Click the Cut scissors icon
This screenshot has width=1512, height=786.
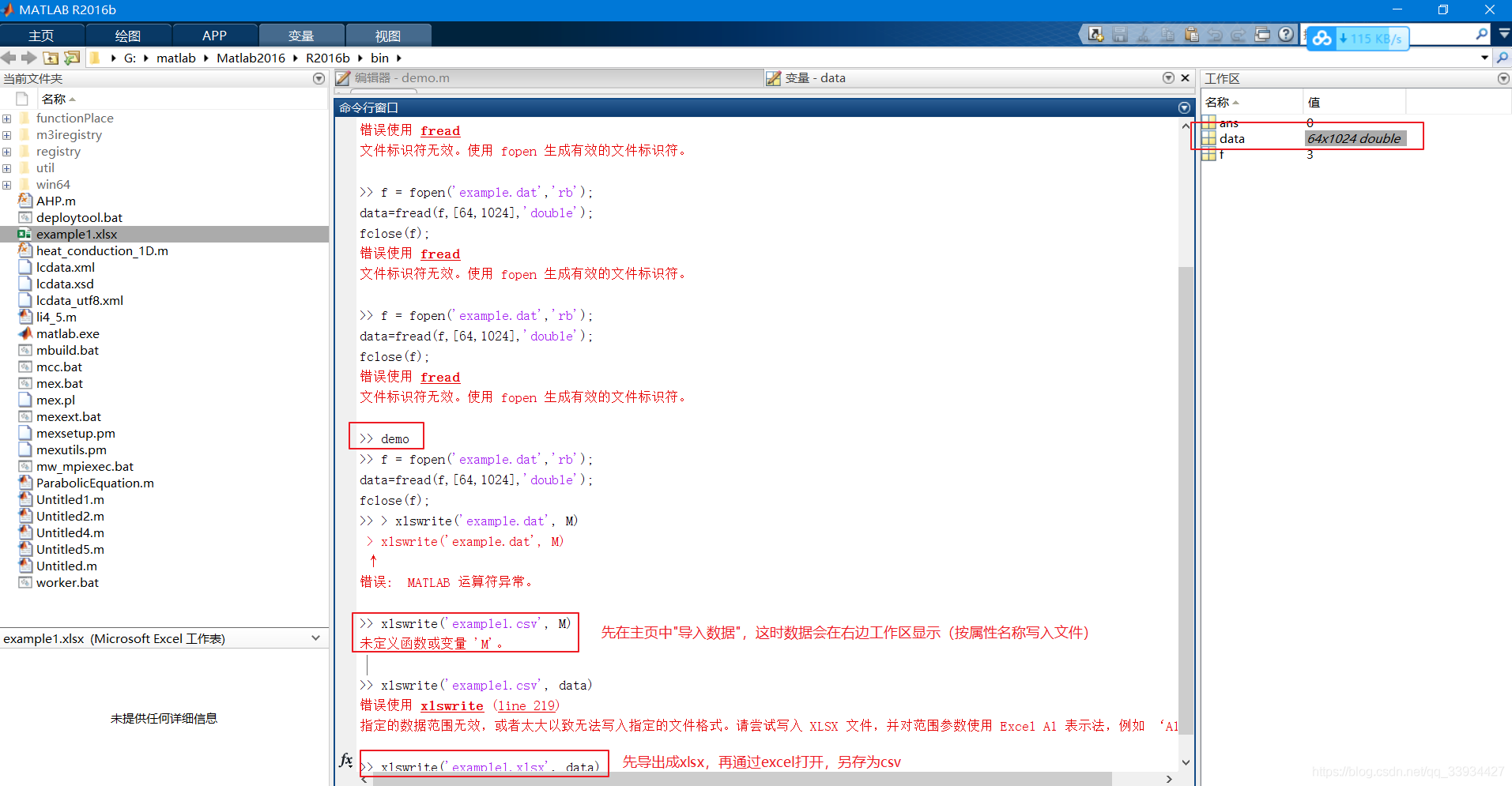(1144, 35)
